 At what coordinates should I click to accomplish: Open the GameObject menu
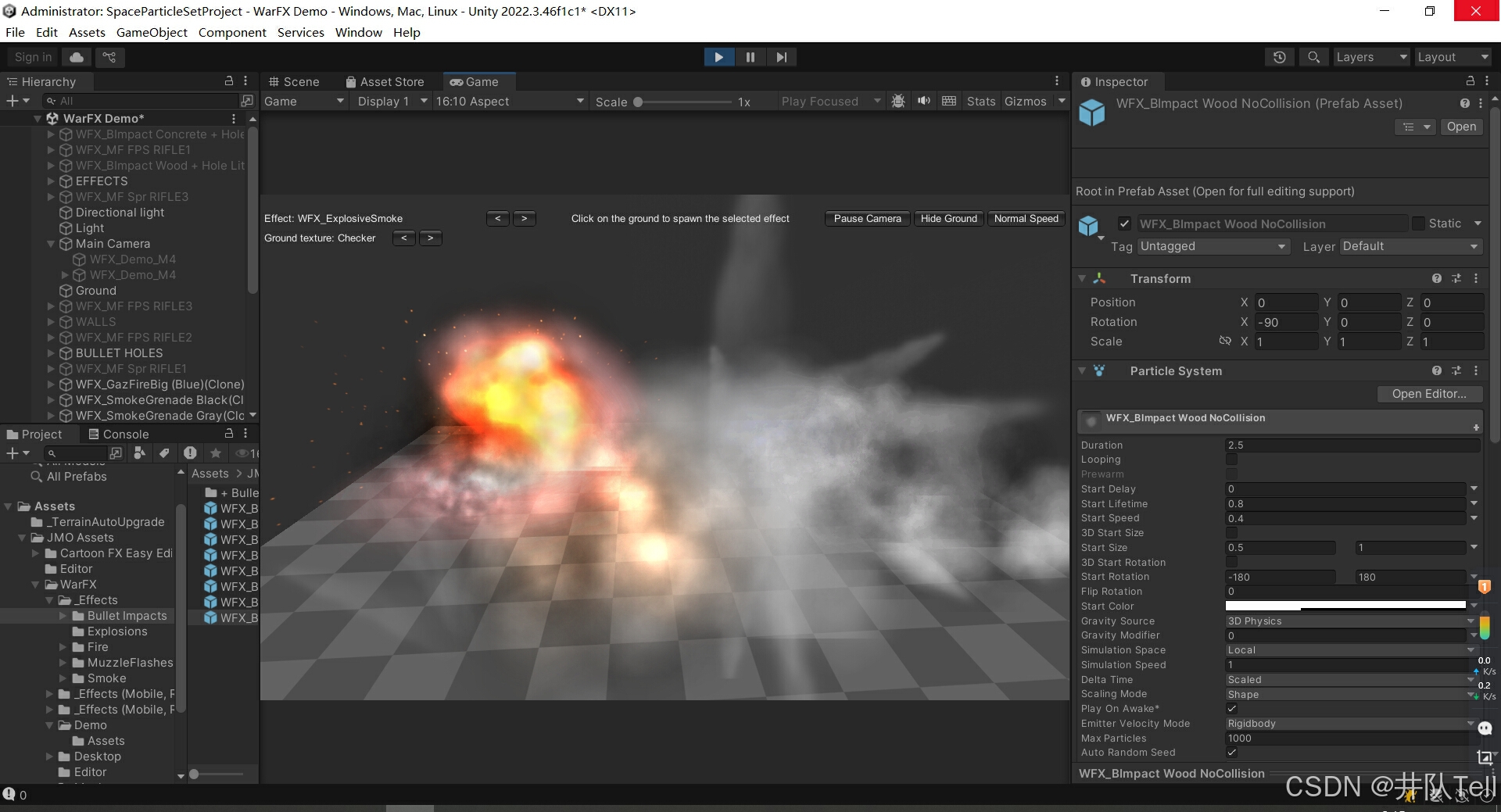coord(152,32)
